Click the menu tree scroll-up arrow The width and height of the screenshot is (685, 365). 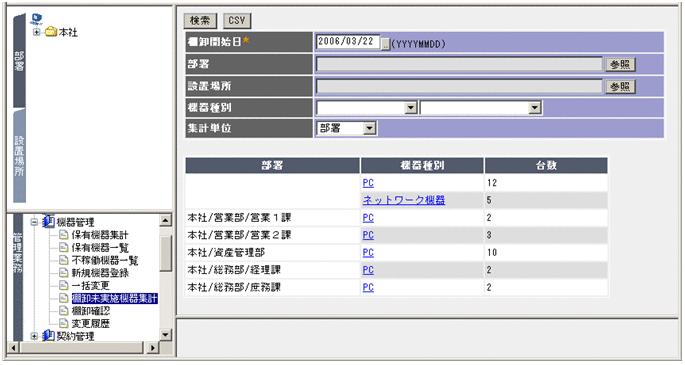(x=166, y=220)
